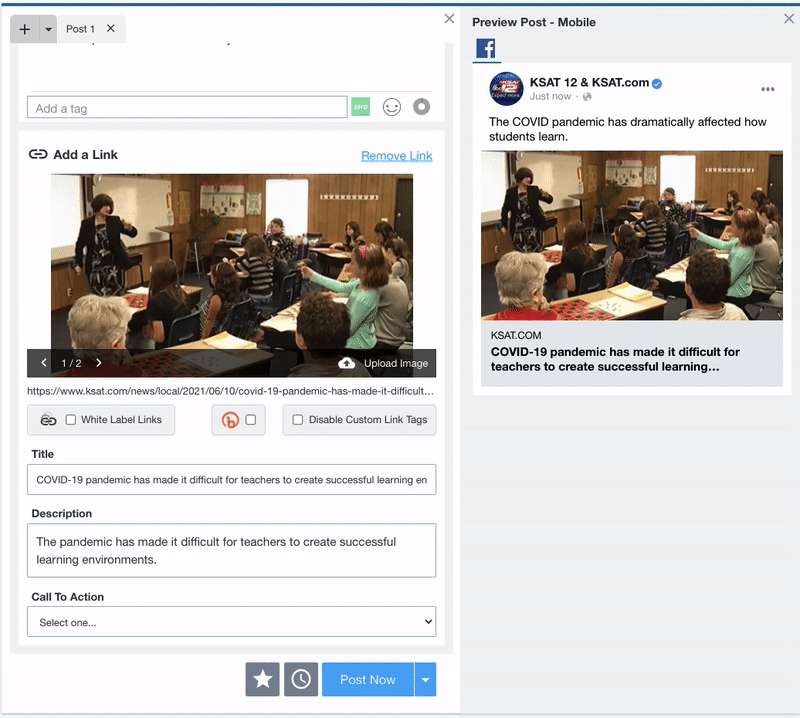Viewport: 800px width, 718px height.
Task: Check Disable Custom Link Tags
Action: tap(297, 419)
